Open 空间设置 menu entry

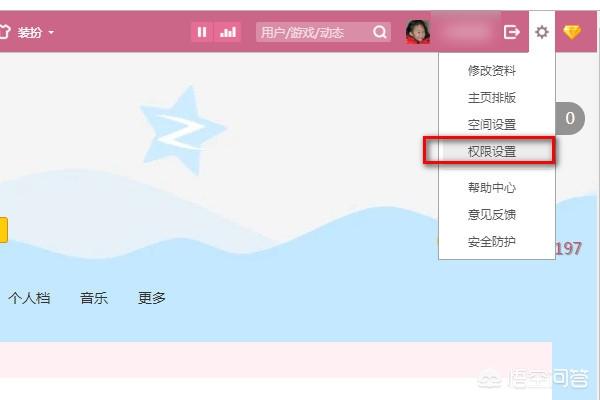pyautogui.click(x=492, y=124)
